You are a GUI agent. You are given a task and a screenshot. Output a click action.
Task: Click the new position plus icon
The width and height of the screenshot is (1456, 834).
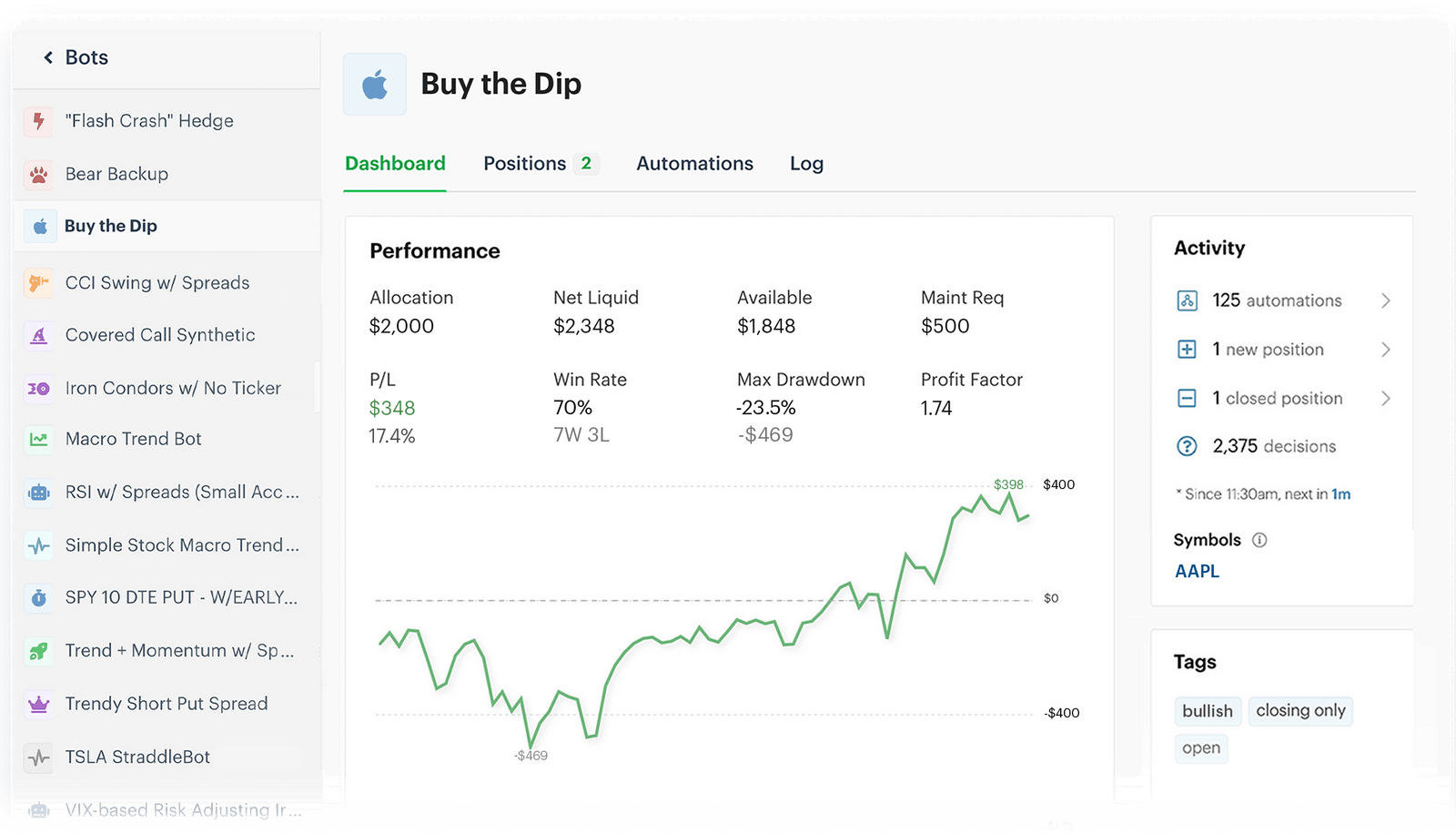tap(1188, 349)
